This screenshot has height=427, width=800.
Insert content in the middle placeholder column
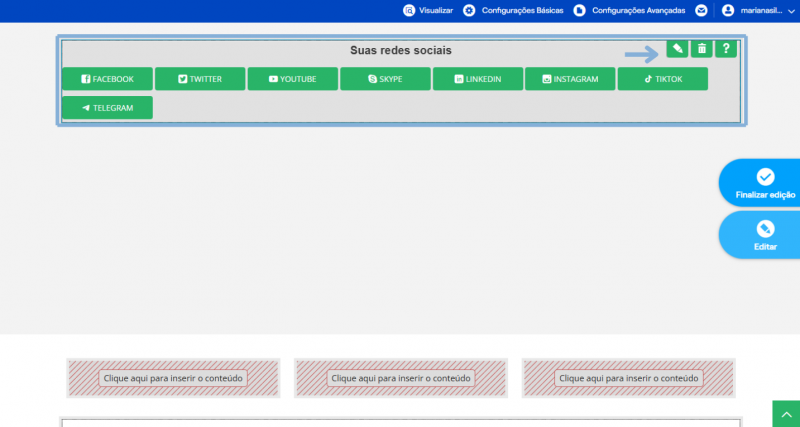tap(401, 378)
